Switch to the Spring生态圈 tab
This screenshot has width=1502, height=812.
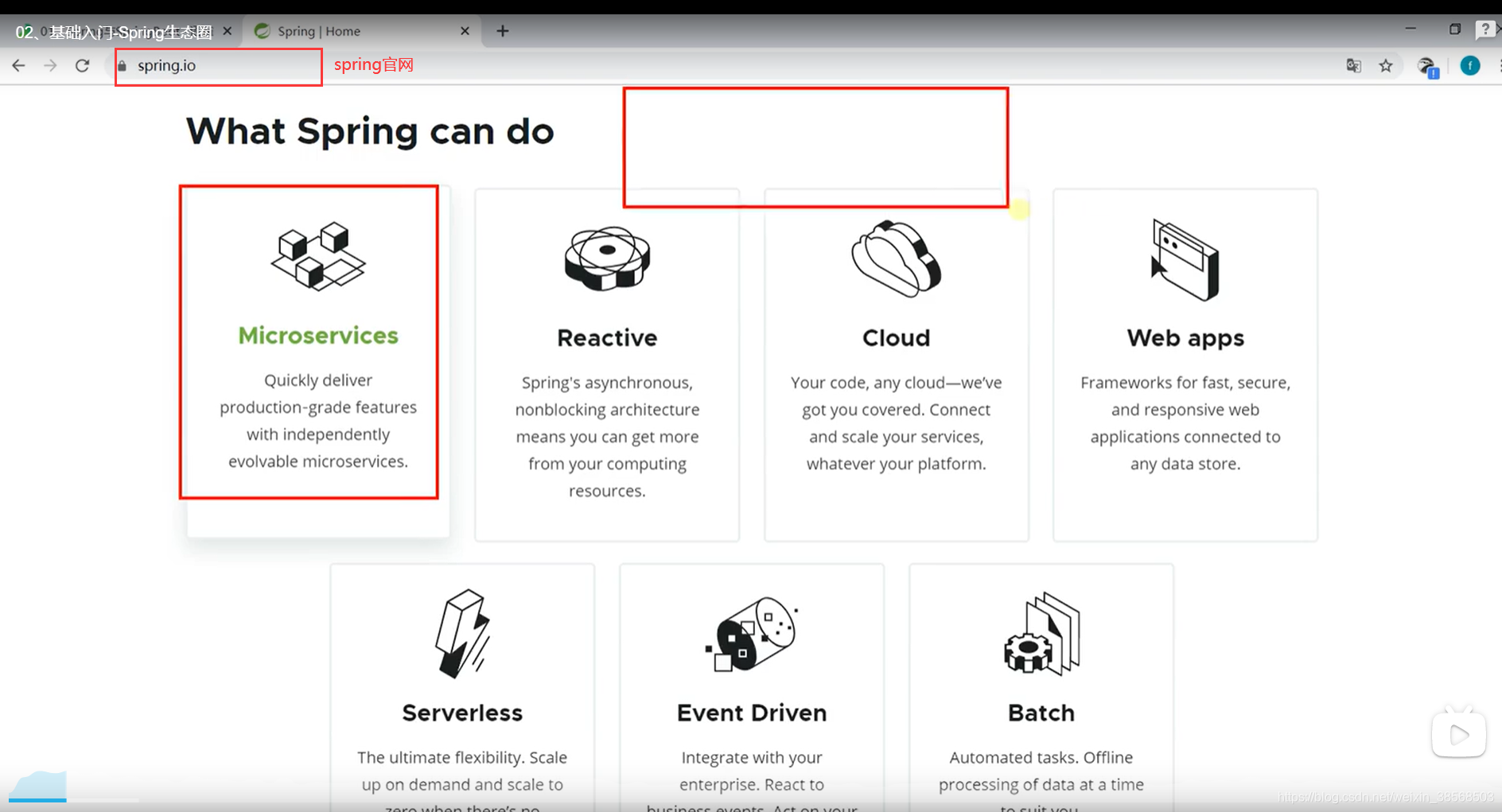(x=123, y=32)
